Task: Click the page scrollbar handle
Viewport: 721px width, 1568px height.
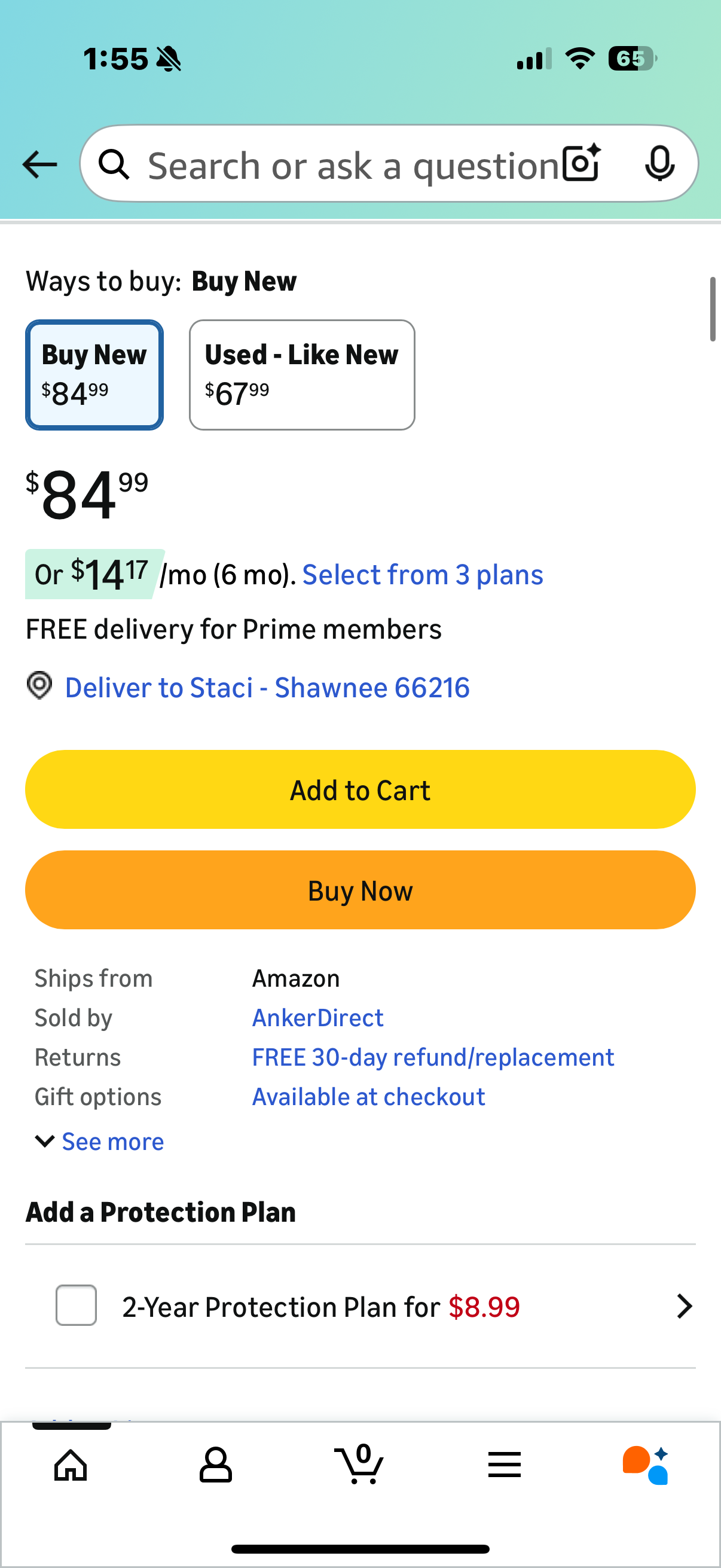Action: click(713, 309)
